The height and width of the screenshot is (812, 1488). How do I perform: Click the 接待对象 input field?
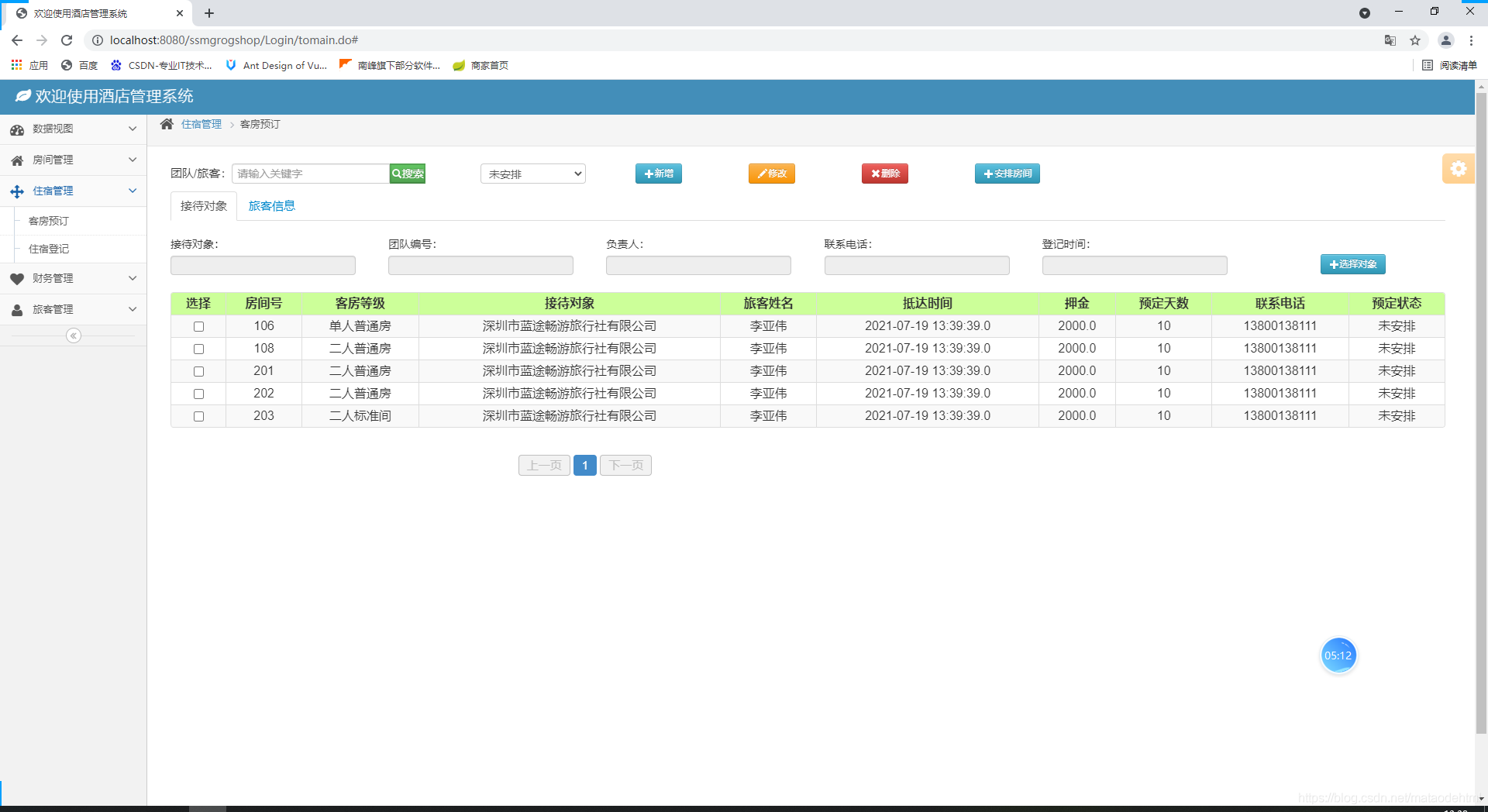coord(263,266)
